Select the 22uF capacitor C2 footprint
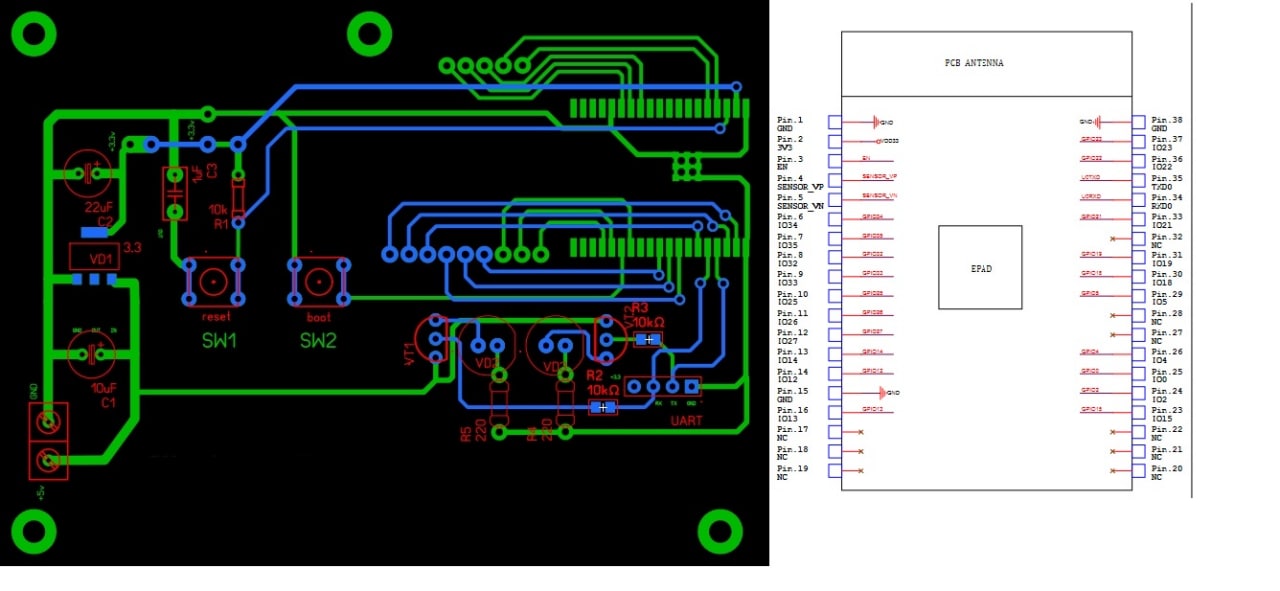1280x591 pixels. click(90, 173)
